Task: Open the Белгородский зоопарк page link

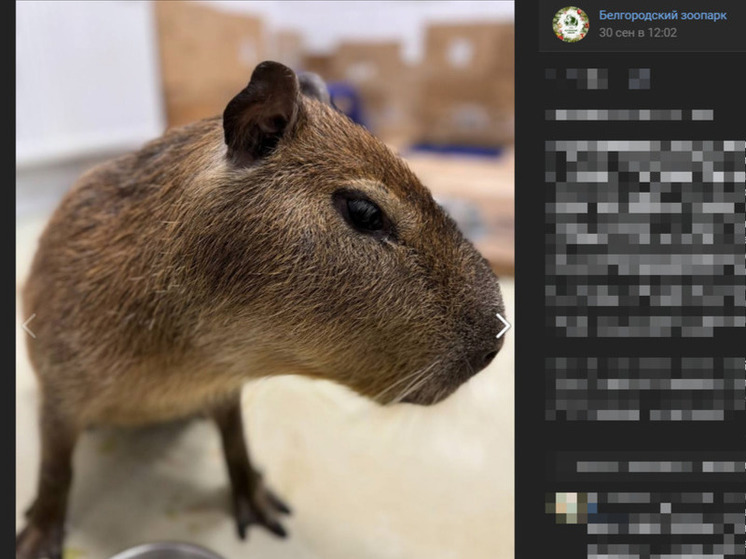Action: coord(662,16)
